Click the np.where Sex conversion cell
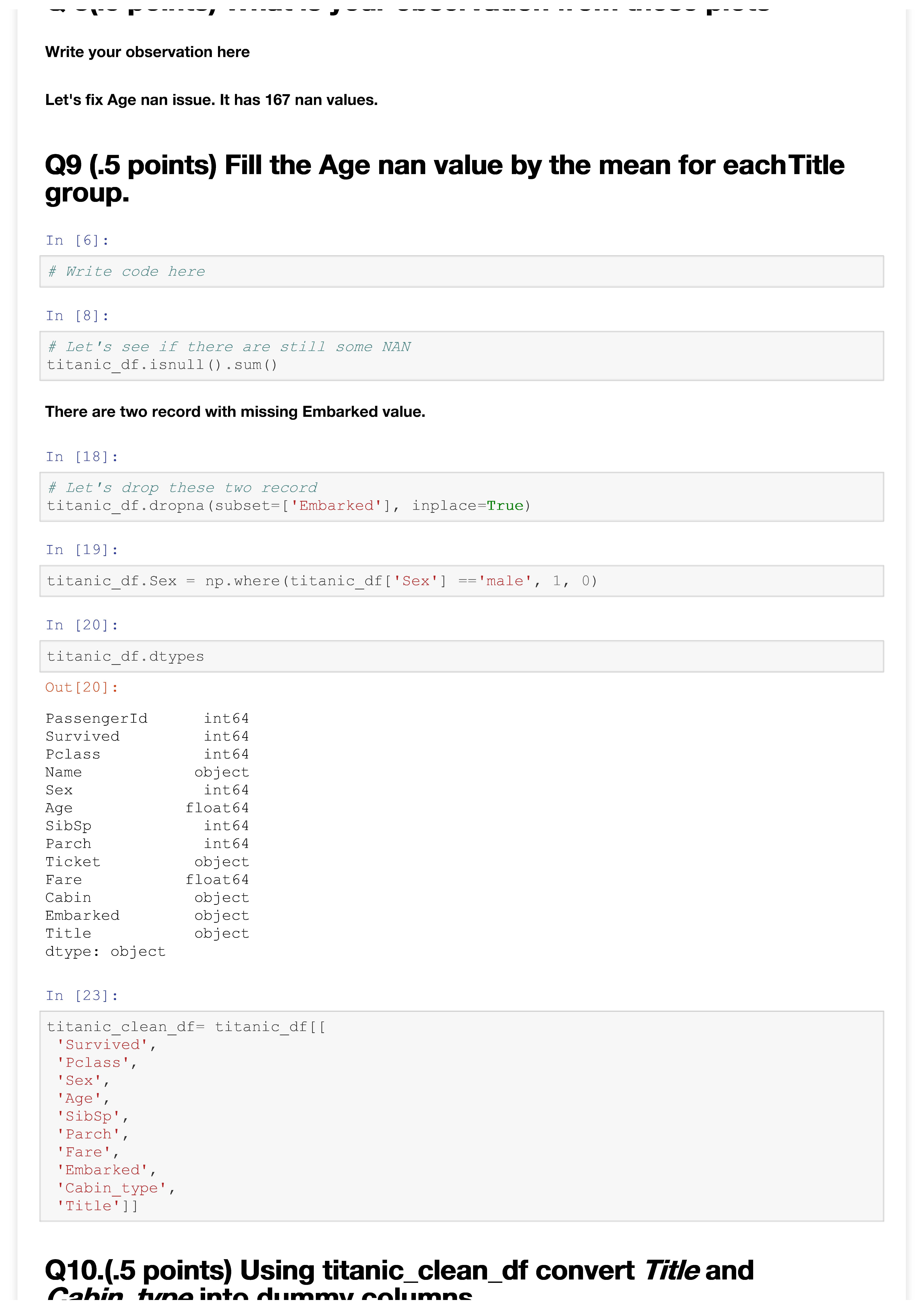The image size is (924, 1308). coord(461,581)
